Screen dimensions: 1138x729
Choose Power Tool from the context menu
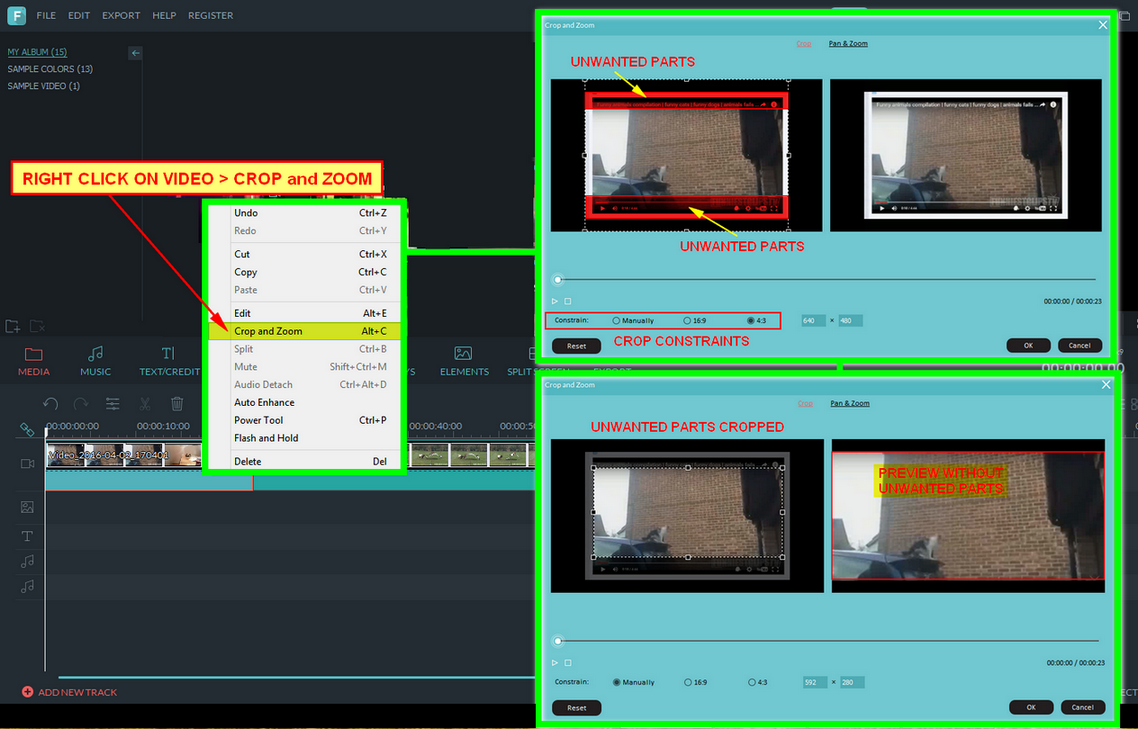304,420
